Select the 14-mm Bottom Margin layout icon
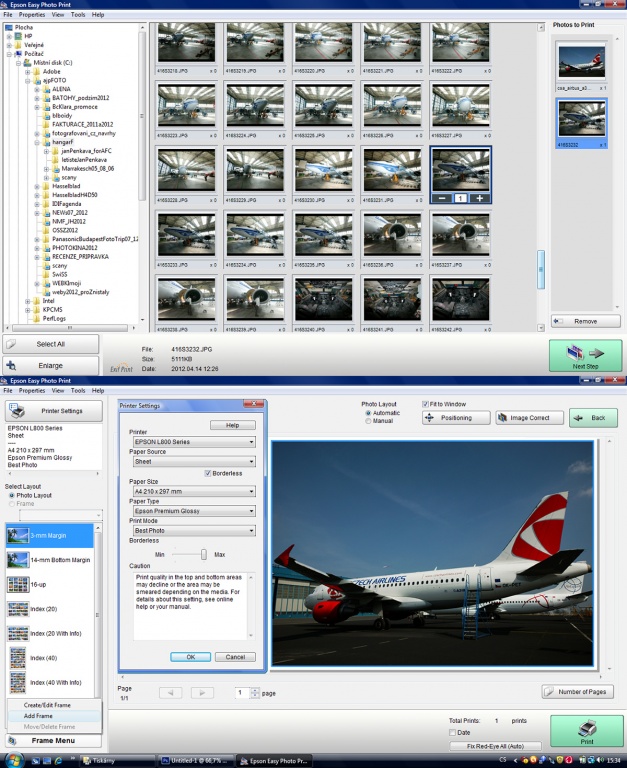The width and height of the screenshot is (627, 768). coord(18,560)
